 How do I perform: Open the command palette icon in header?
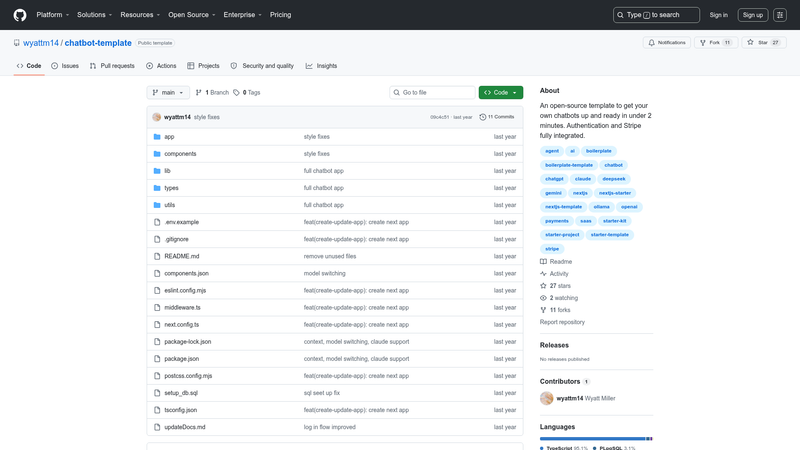(x=780, y=15)
